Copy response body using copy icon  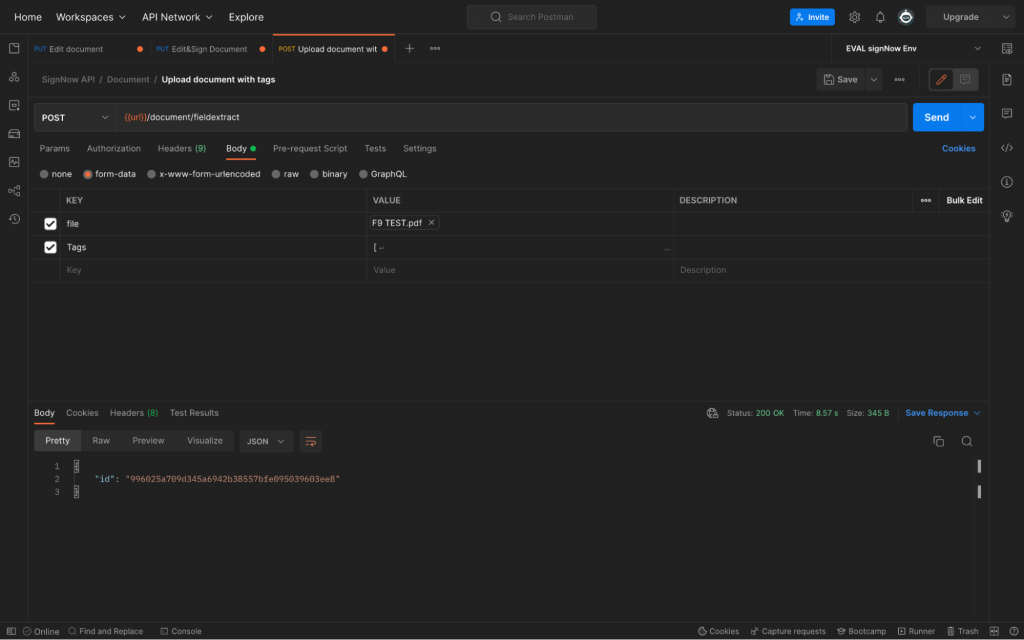[938, 441]
